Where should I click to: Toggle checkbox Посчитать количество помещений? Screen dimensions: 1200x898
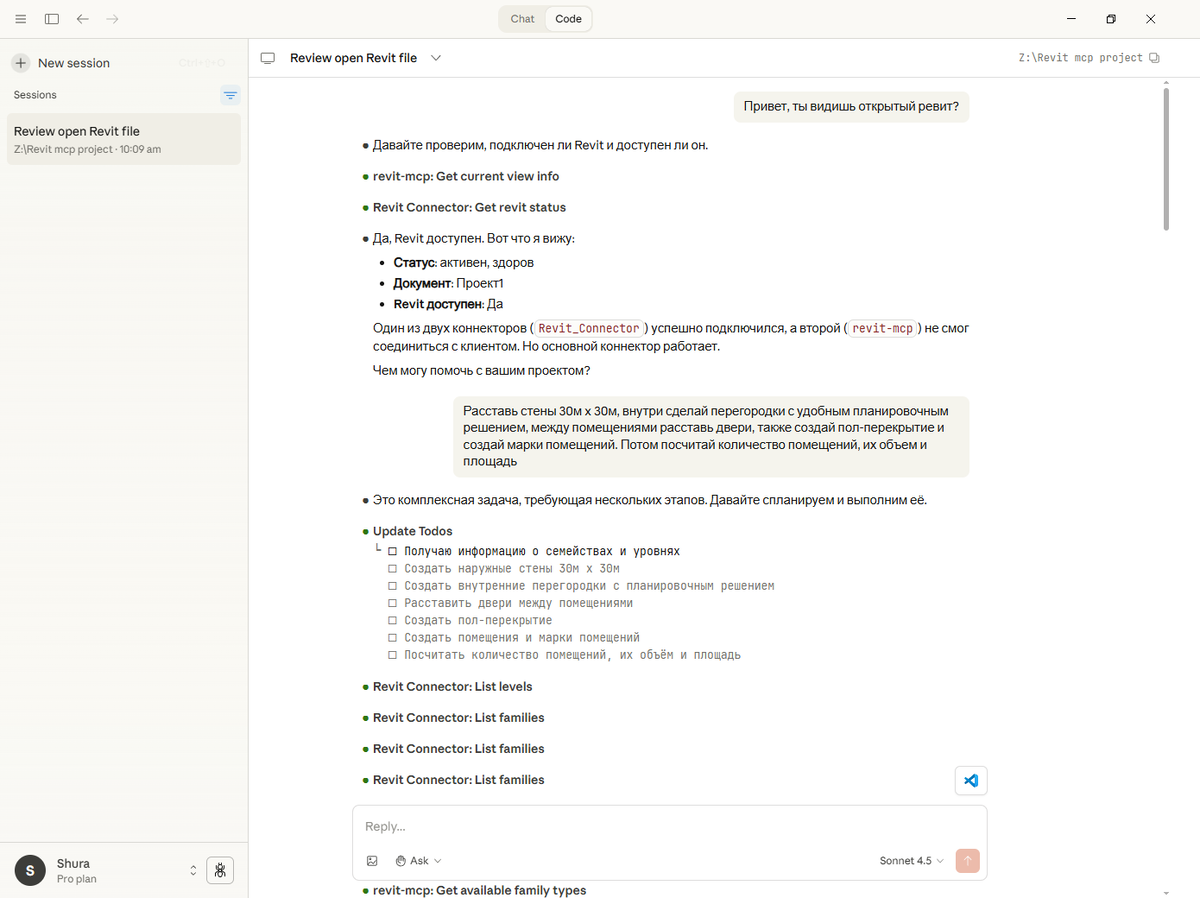393,655
